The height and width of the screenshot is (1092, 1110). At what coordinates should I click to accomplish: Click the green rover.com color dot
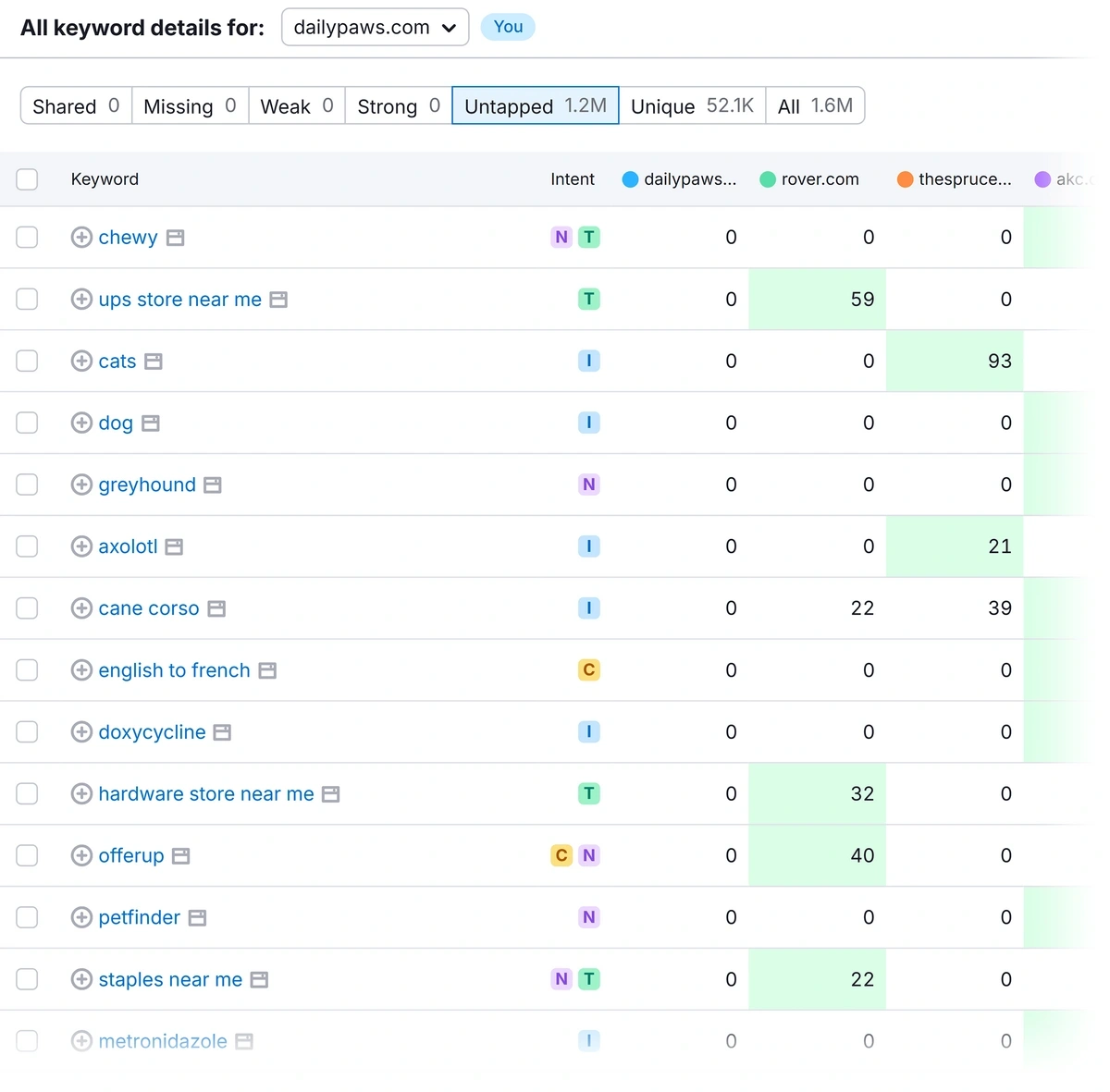[768, 179]
